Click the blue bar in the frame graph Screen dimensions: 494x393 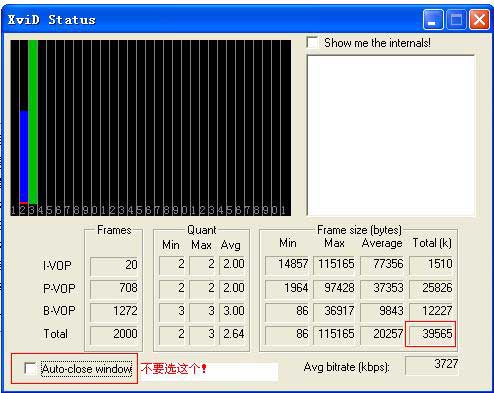pyautogui.click(x=24, y=157)
